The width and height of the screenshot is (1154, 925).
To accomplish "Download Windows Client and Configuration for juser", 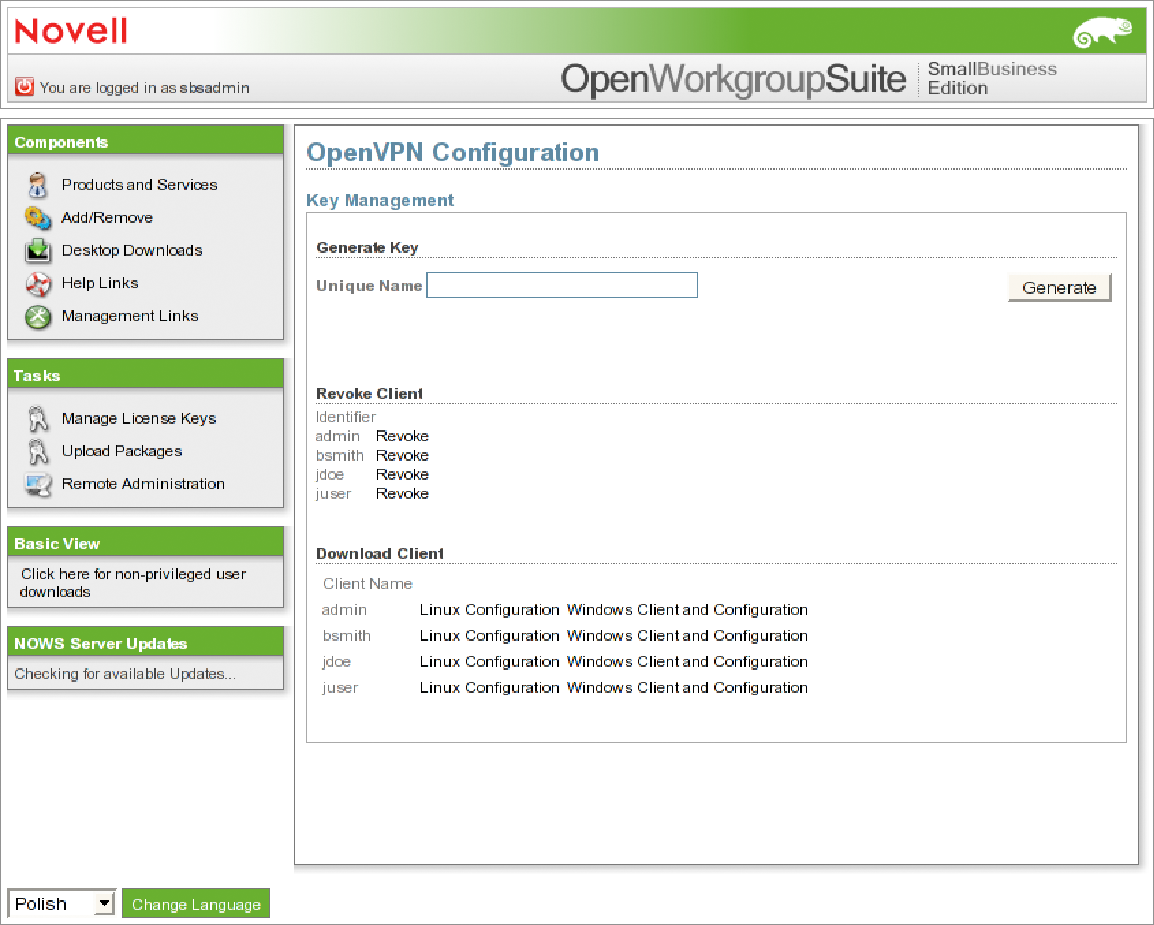I will [687, 687].
